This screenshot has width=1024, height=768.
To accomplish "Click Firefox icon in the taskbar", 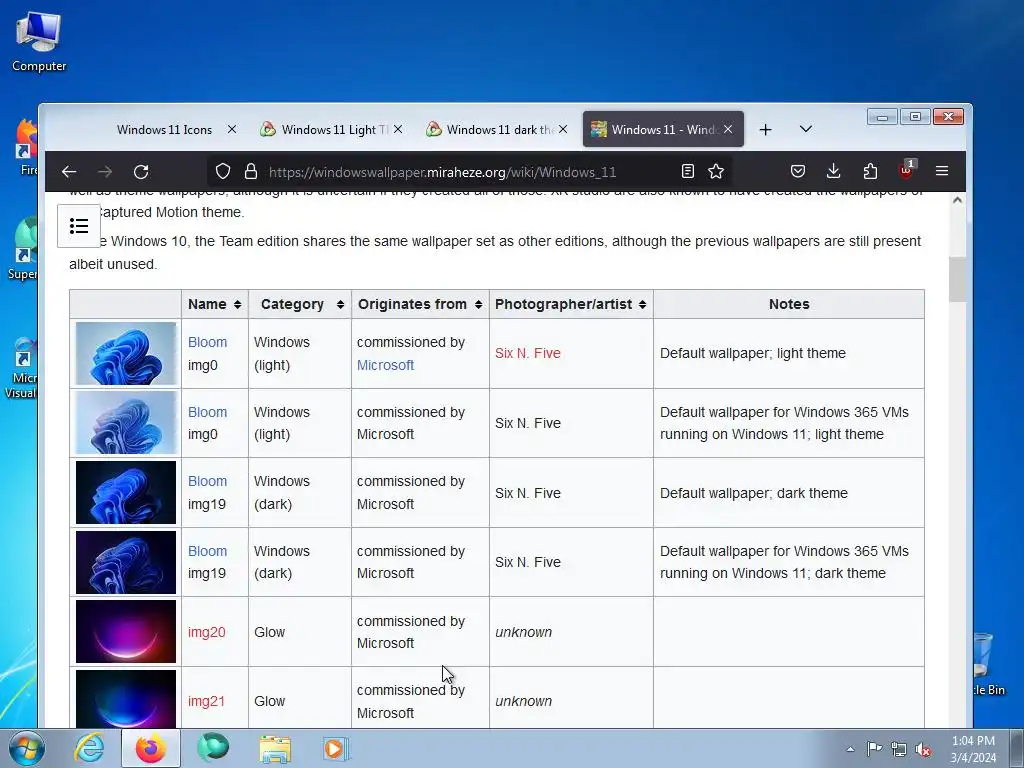I will coord(151,748).
